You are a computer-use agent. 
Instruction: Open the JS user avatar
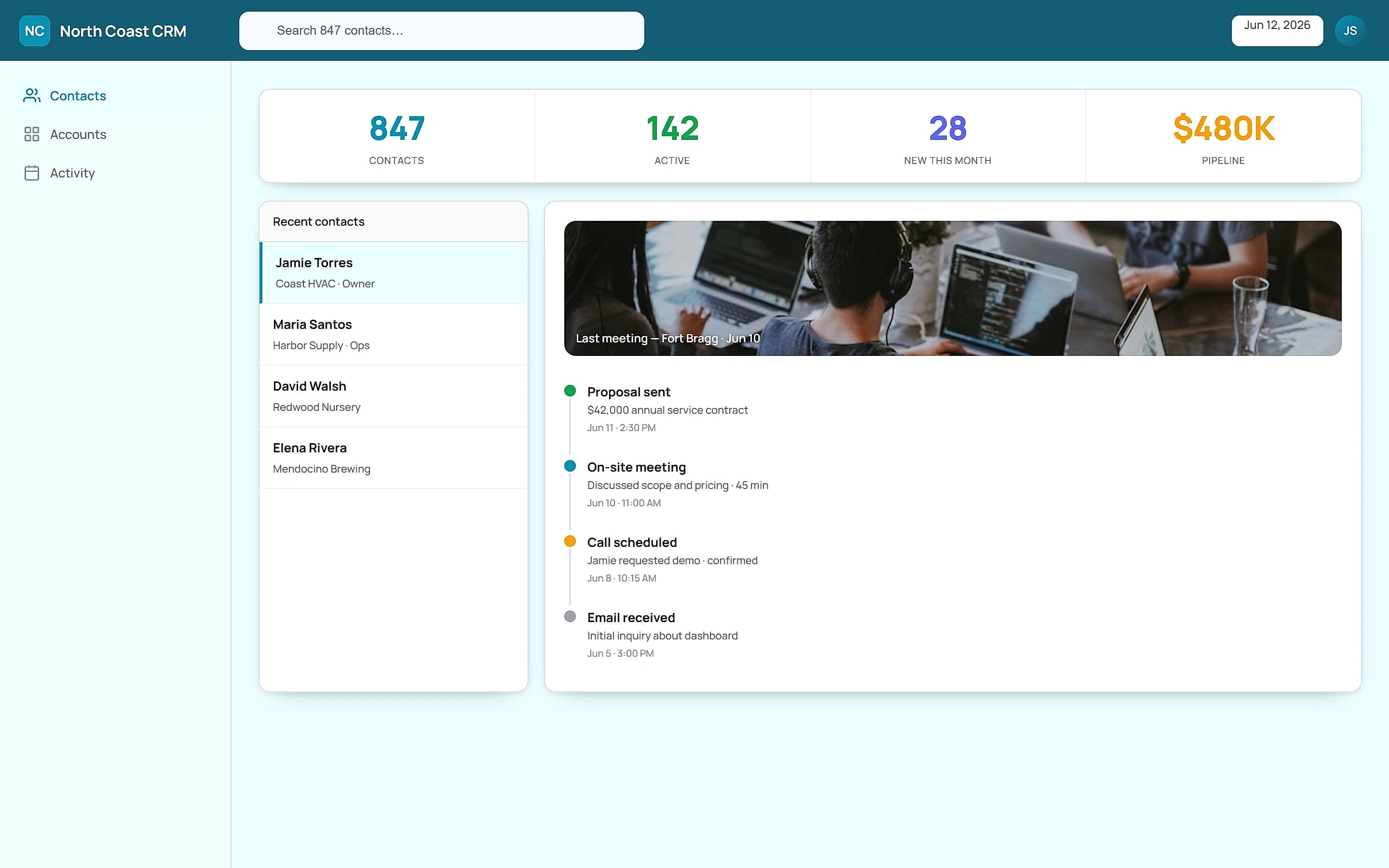1349,31
